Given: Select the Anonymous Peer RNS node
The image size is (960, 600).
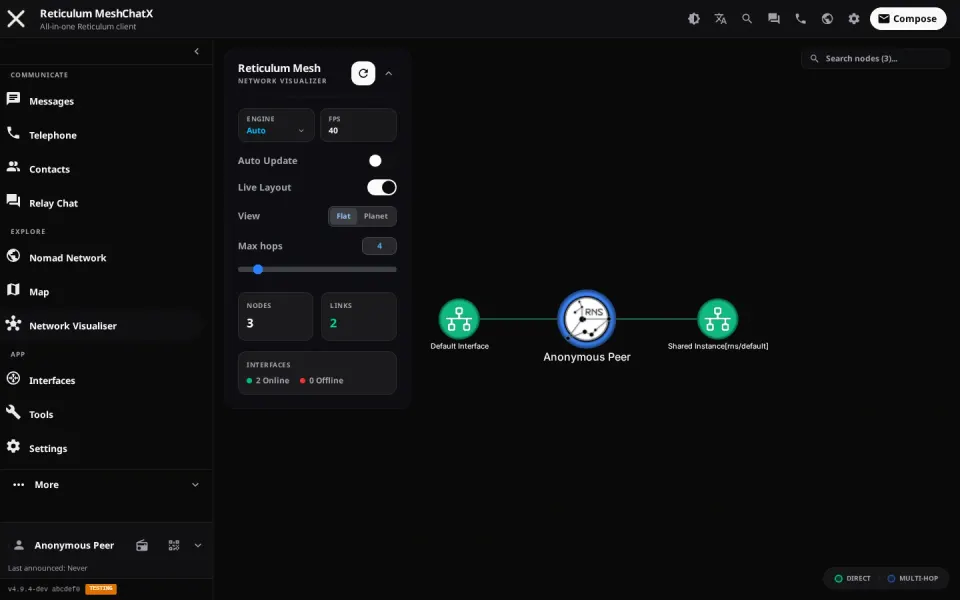Looking at the screenshot, I should pyautogui.click(x=587, y=319).
